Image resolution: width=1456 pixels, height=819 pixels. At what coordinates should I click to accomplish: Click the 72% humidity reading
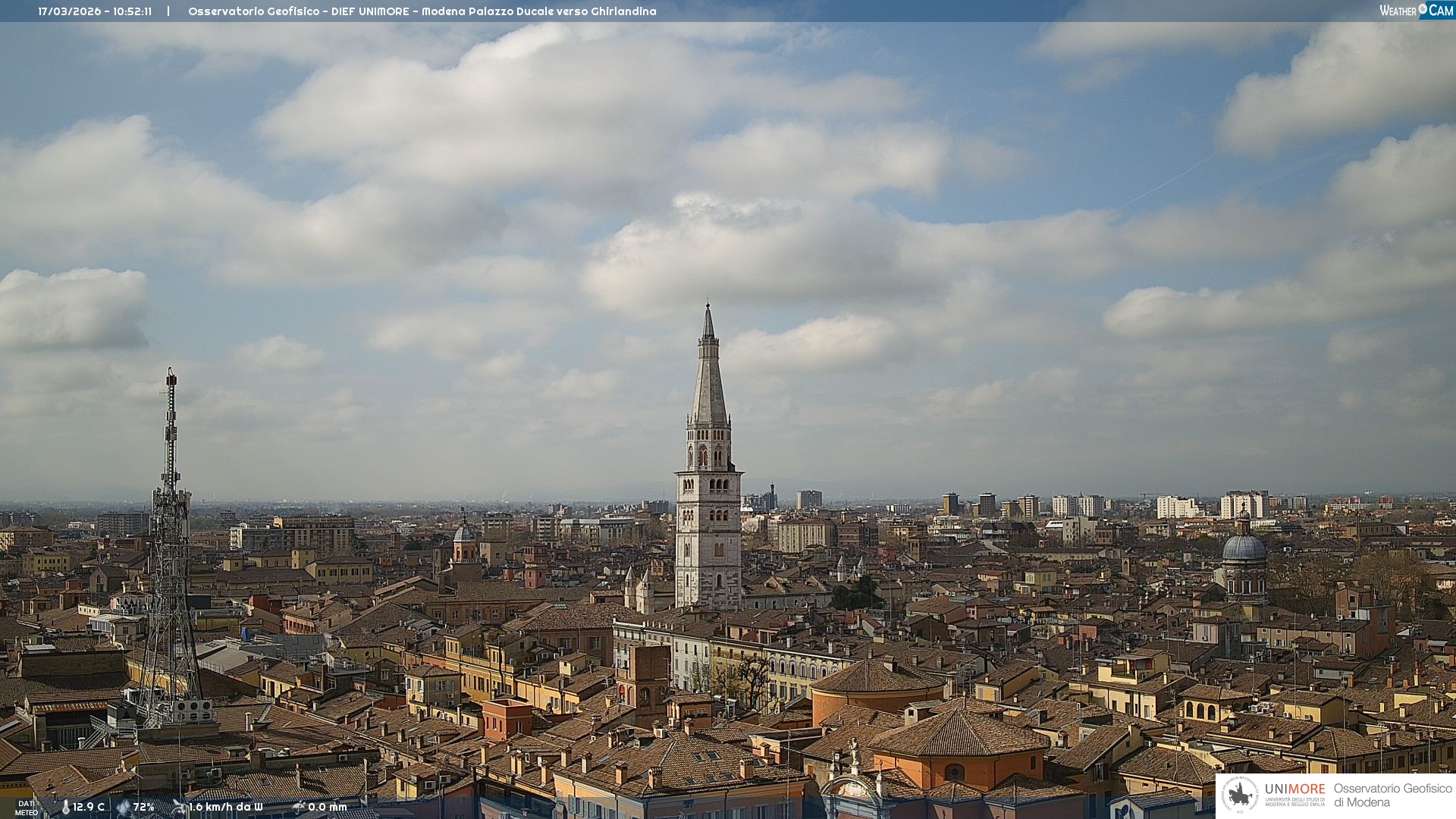(x=144, y=807)
